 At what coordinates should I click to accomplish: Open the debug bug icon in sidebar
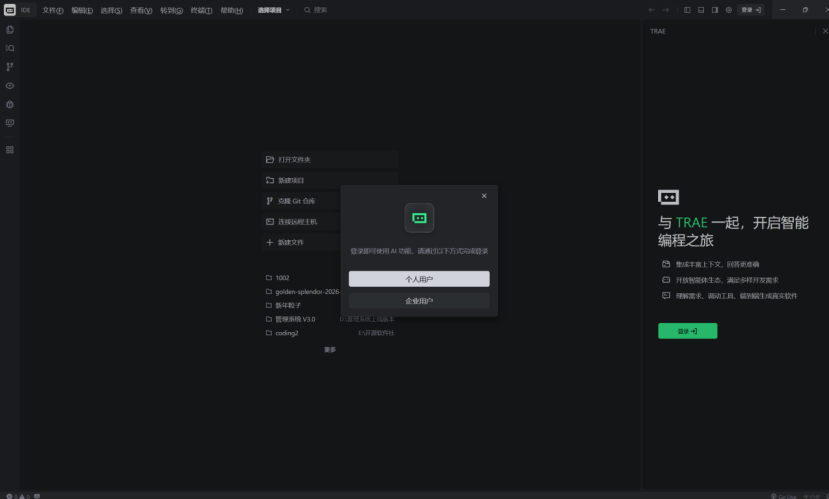pyautogui.click(x=10, y=104)
